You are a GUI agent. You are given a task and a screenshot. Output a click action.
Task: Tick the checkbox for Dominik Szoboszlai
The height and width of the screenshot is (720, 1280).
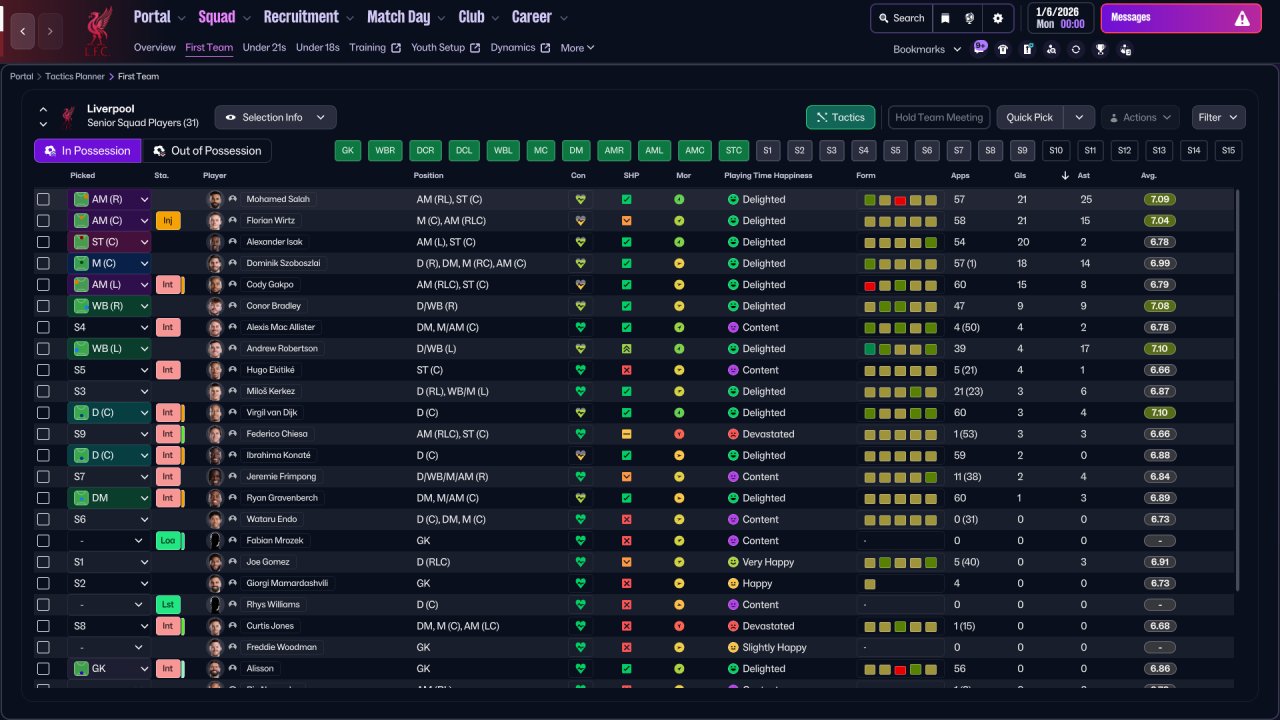pyautogui.click(x=43, y=263)
